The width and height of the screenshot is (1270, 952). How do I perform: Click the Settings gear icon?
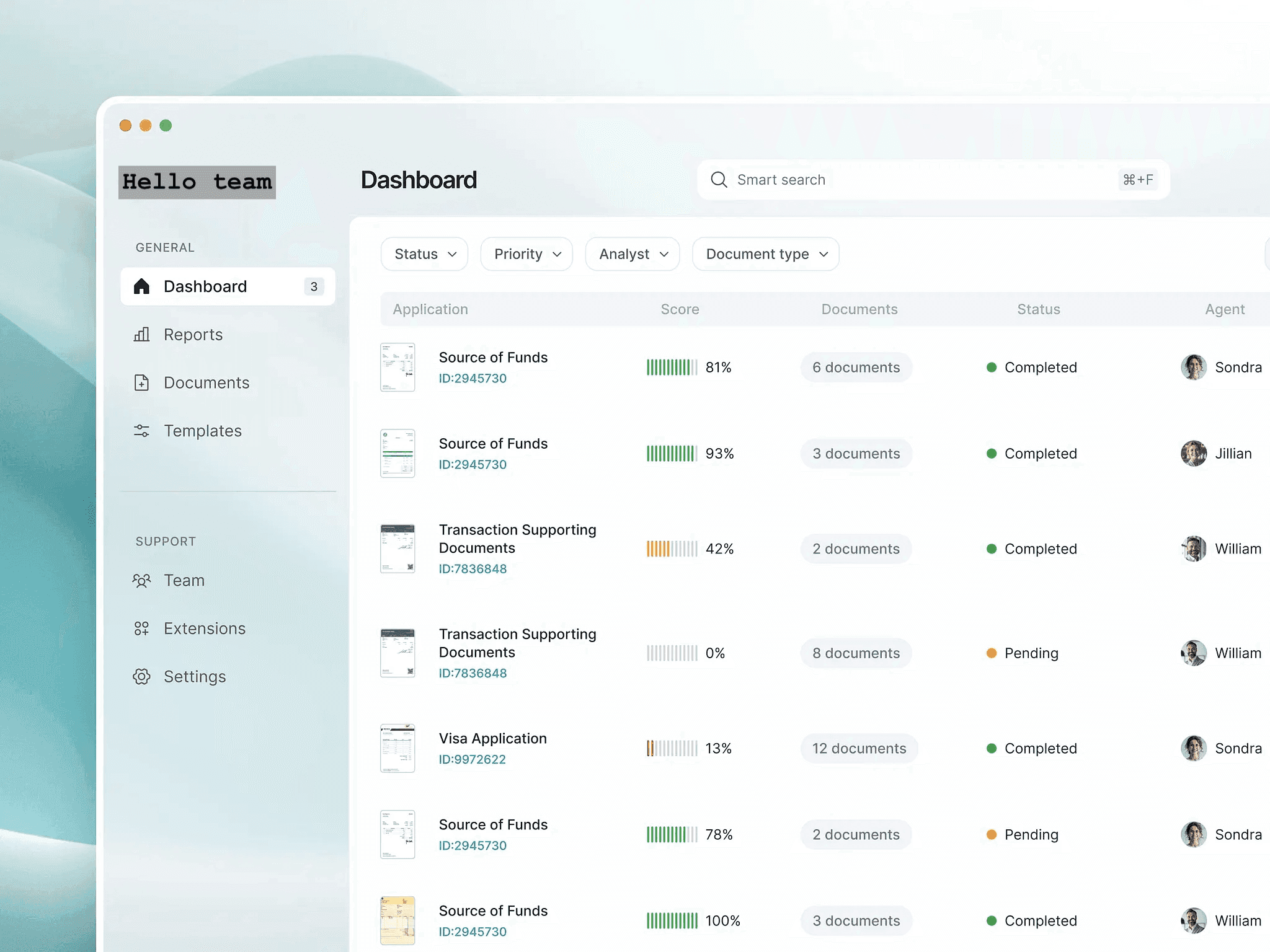pyautogui.click(x=141, y=677)
